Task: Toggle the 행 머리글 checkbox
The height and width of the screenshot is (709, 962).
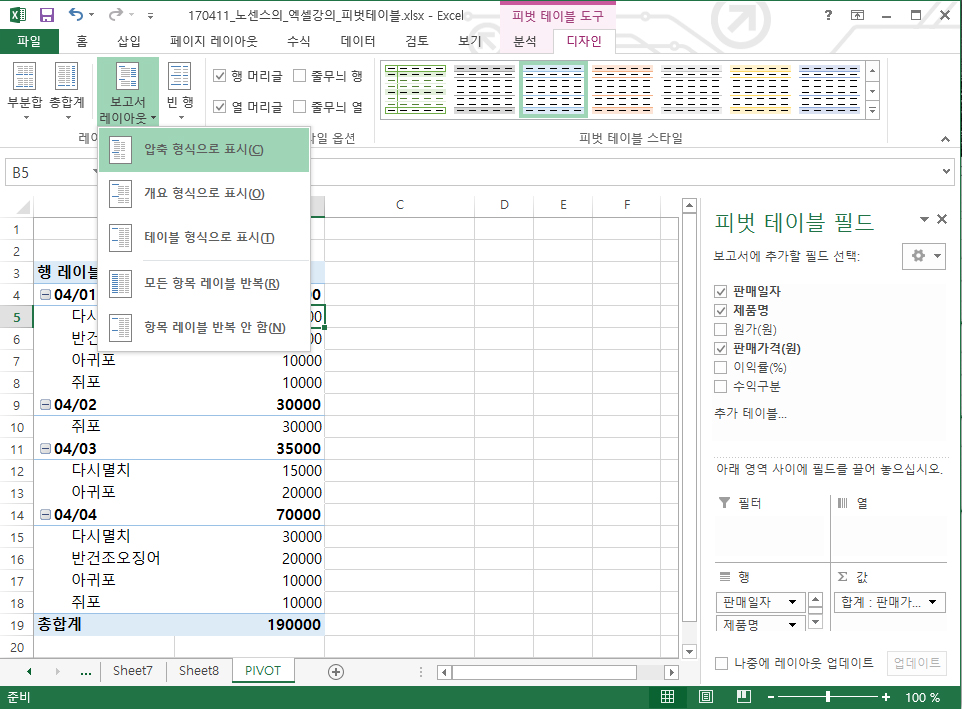Action: click(219, 75)
